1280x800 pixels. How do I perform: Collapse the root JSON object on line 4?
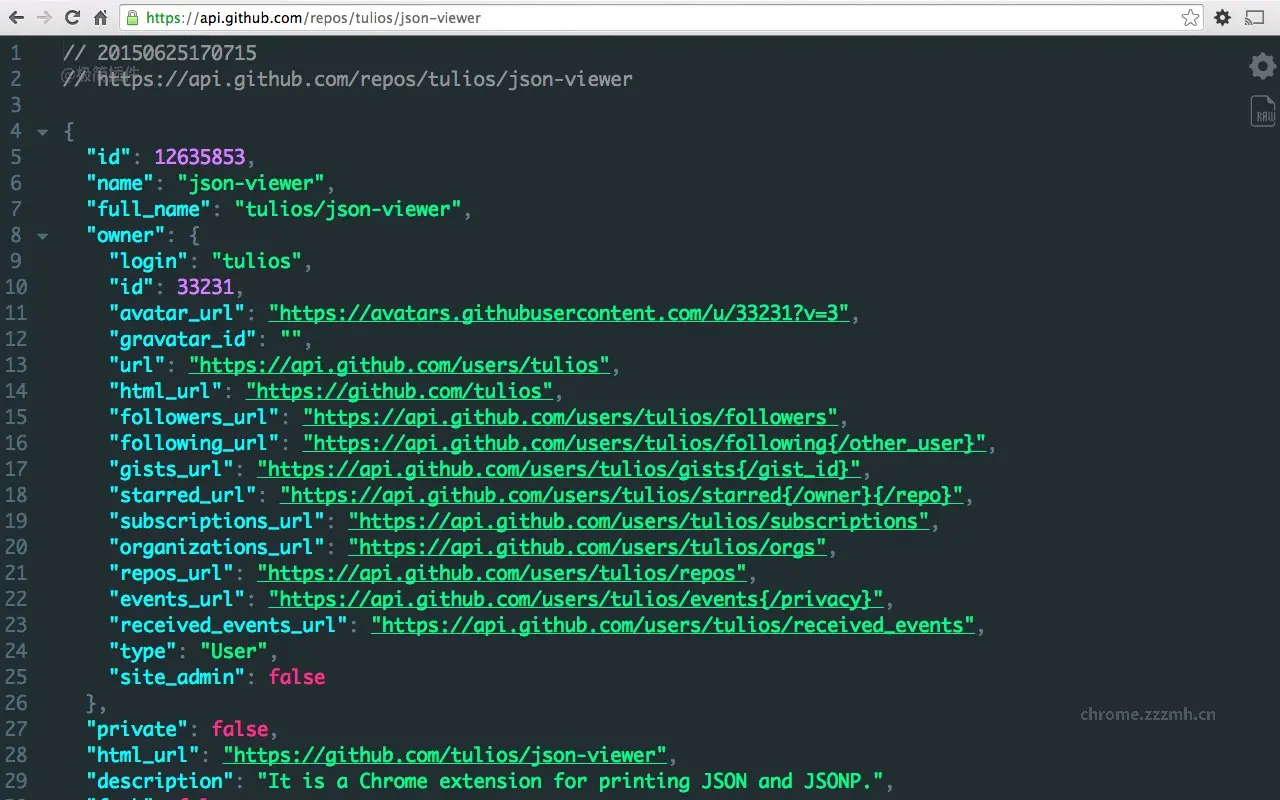[x=41, y=131]
